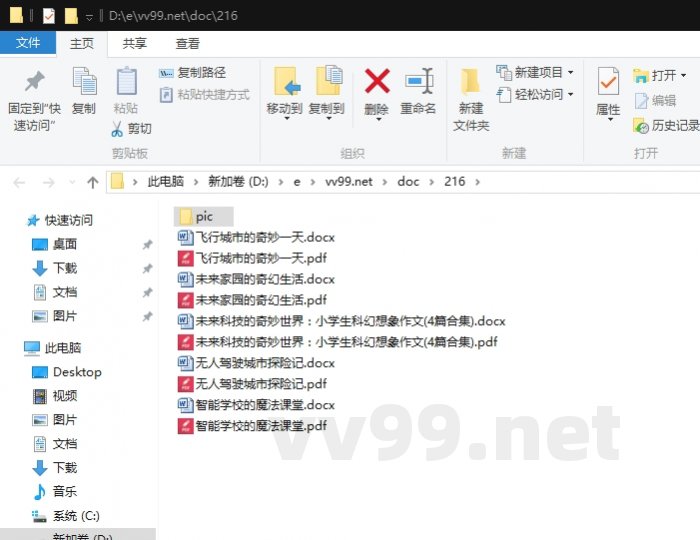Select file 无人驾驶城市探险记.docx

tap(256, 363)
